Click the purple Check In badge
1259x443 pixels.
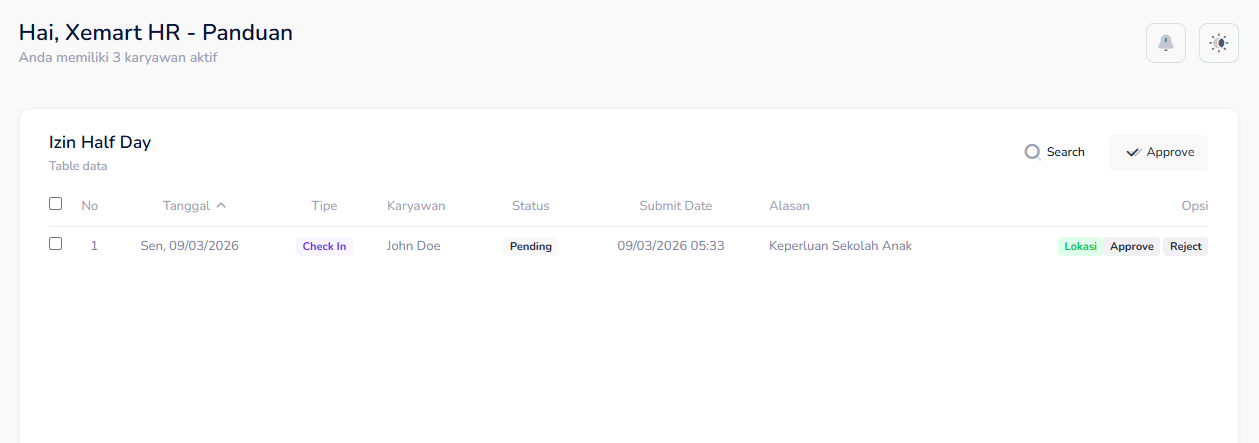coord(324,247)
